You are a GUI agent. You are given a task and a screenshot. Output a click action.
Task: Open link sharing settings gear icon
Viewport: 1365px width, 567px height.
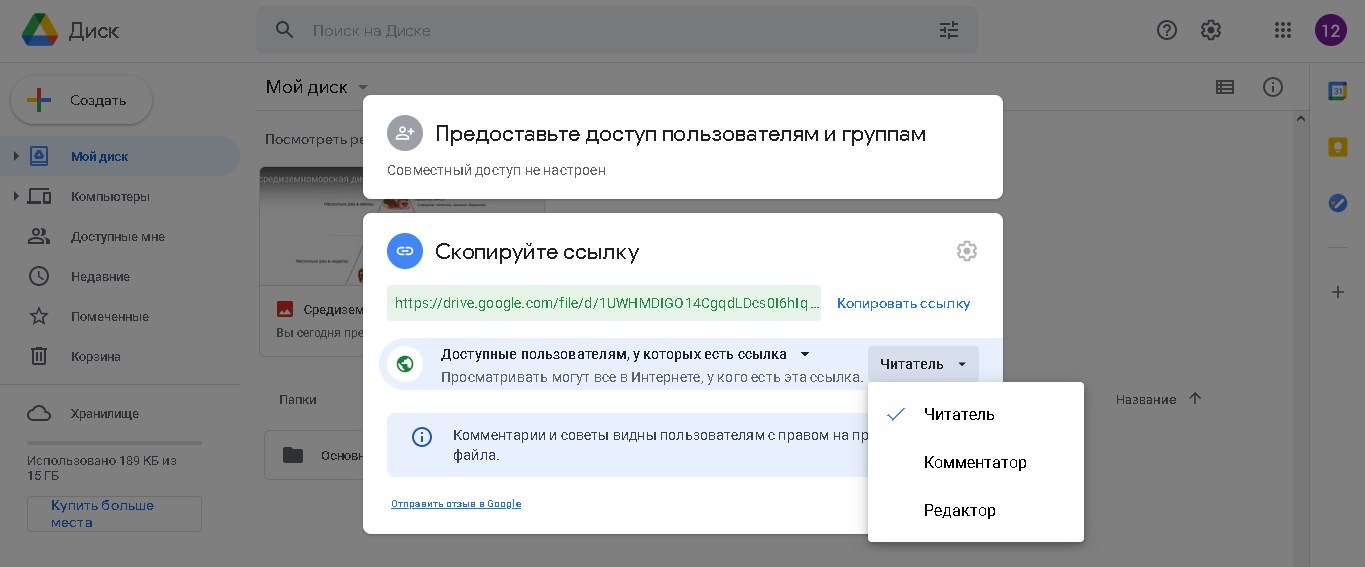tap(966, 251)
